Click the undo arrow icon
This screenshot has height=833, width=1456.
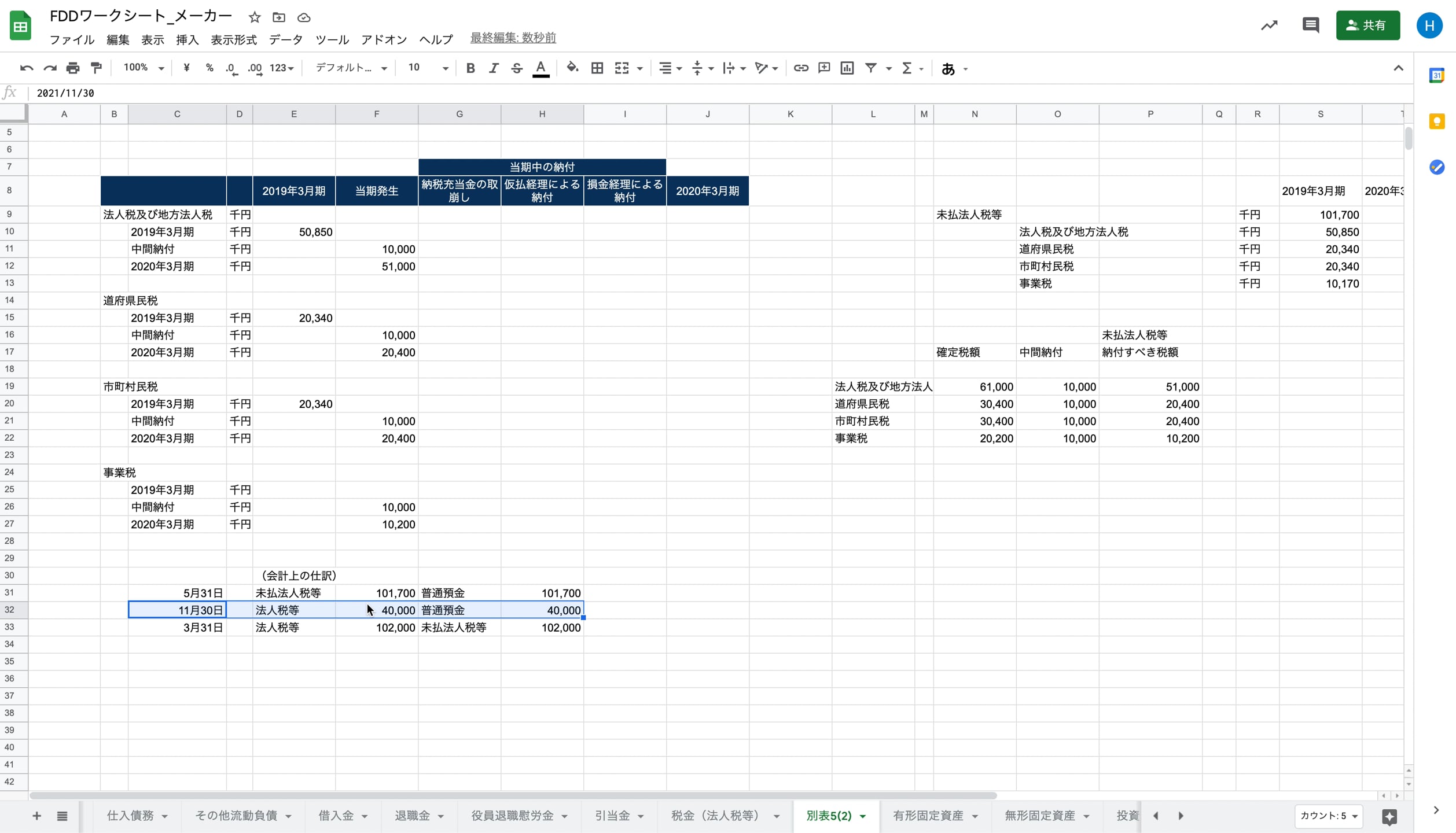(x=26, y=68)
